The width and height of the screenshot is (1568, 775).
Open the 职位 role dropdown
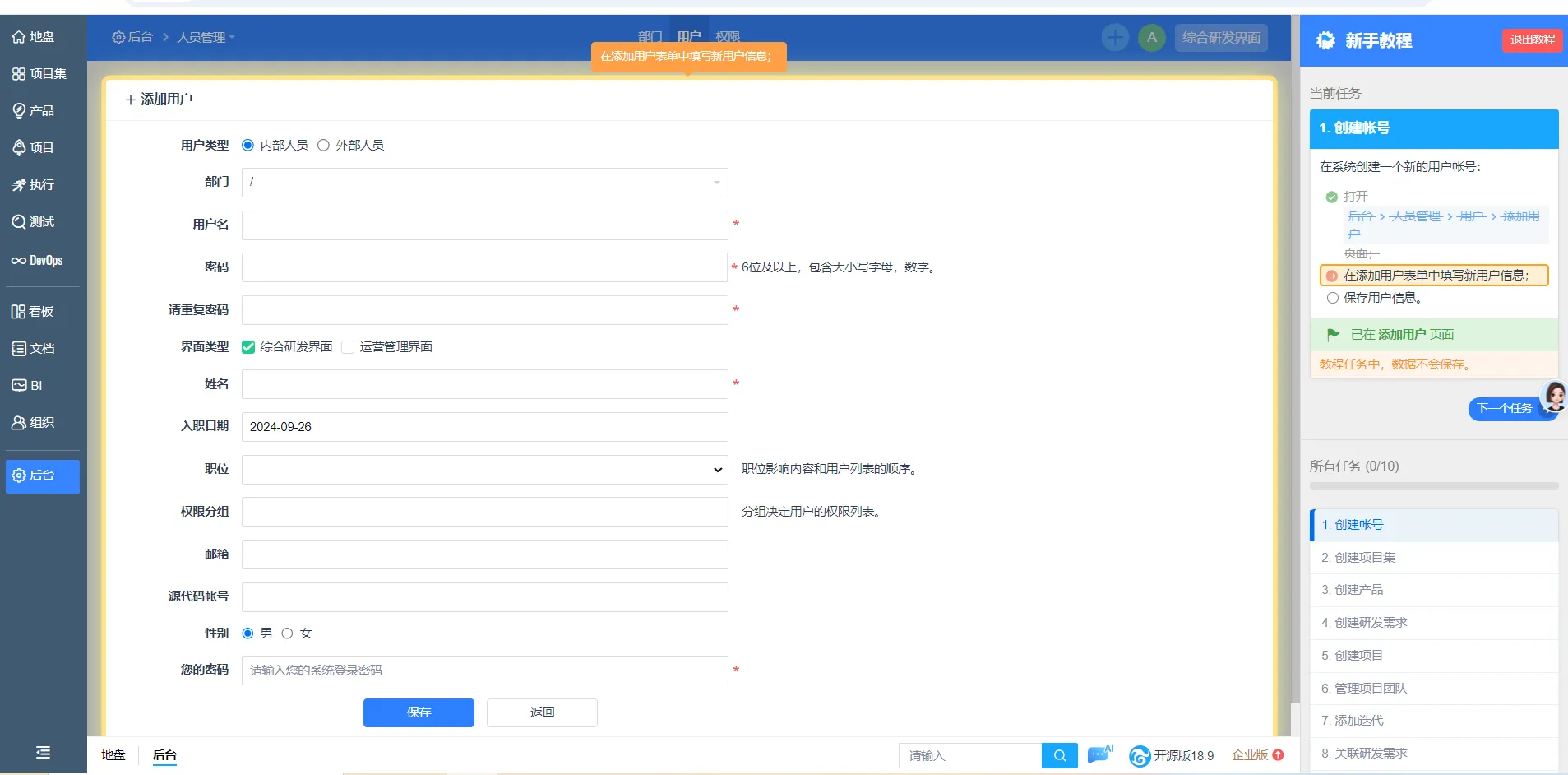pos(485,470)
